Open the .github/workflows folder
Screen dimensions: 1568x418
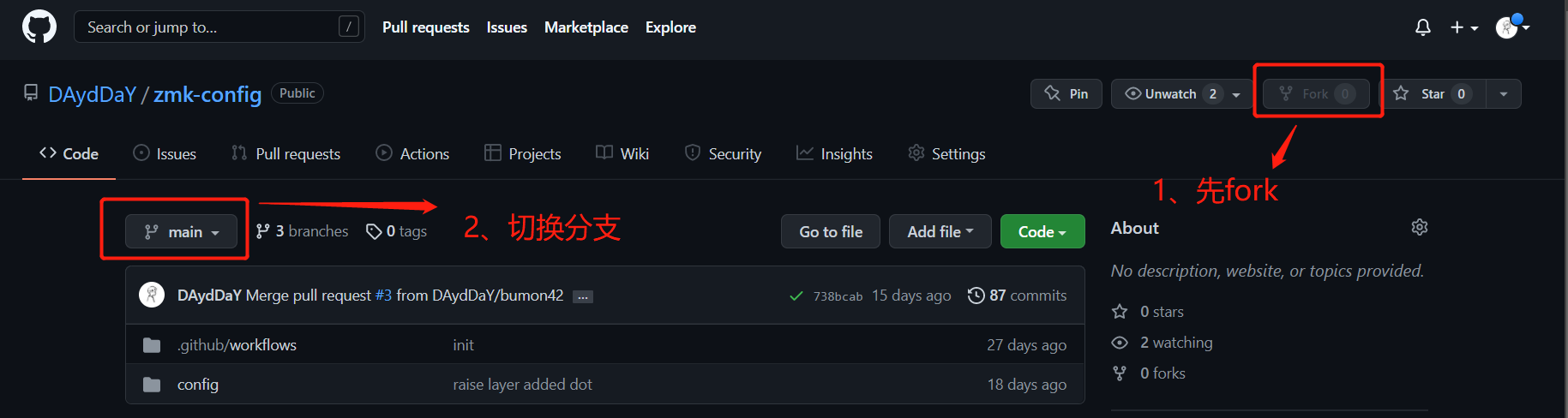pos(237,345)
